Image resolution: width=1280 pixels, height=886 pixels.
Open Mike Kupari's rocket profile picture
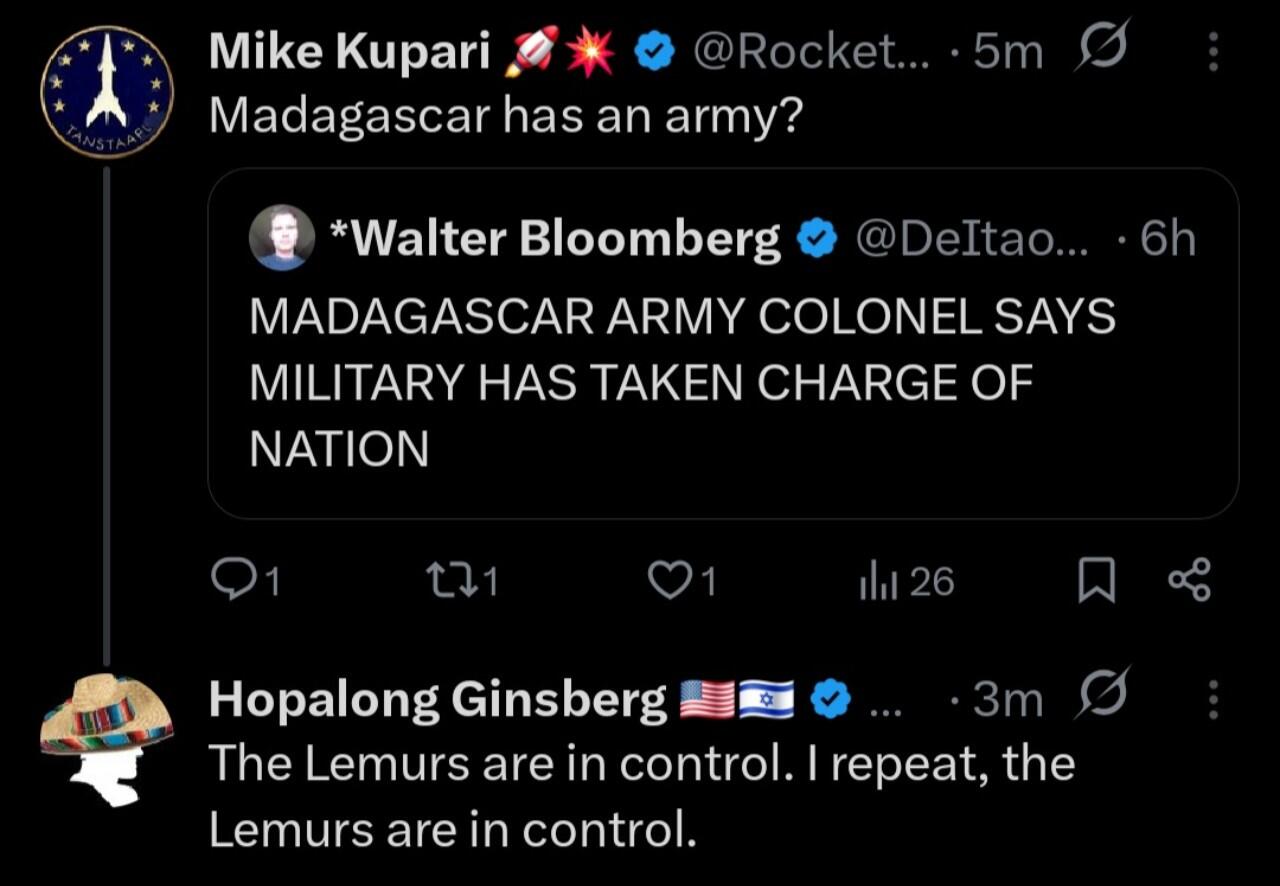click(x=107, y=91)
